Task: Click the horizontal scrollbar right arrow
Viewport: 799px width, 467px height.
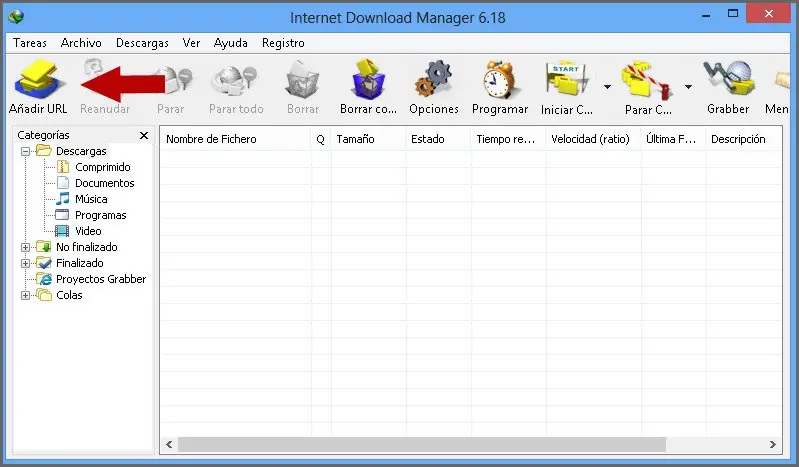Action: click(773, 445)
